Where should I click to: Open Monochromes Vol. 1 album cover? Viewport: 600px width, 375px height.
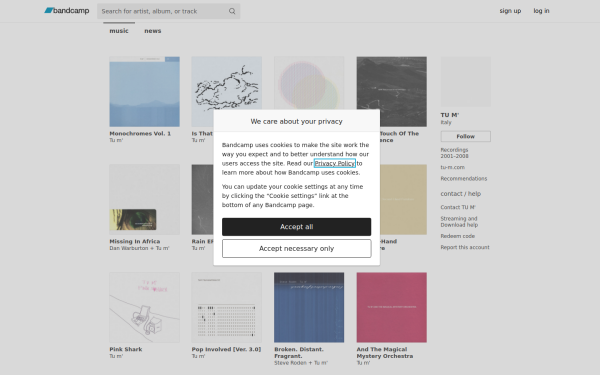pyautogui.click(x=144, y=91)
